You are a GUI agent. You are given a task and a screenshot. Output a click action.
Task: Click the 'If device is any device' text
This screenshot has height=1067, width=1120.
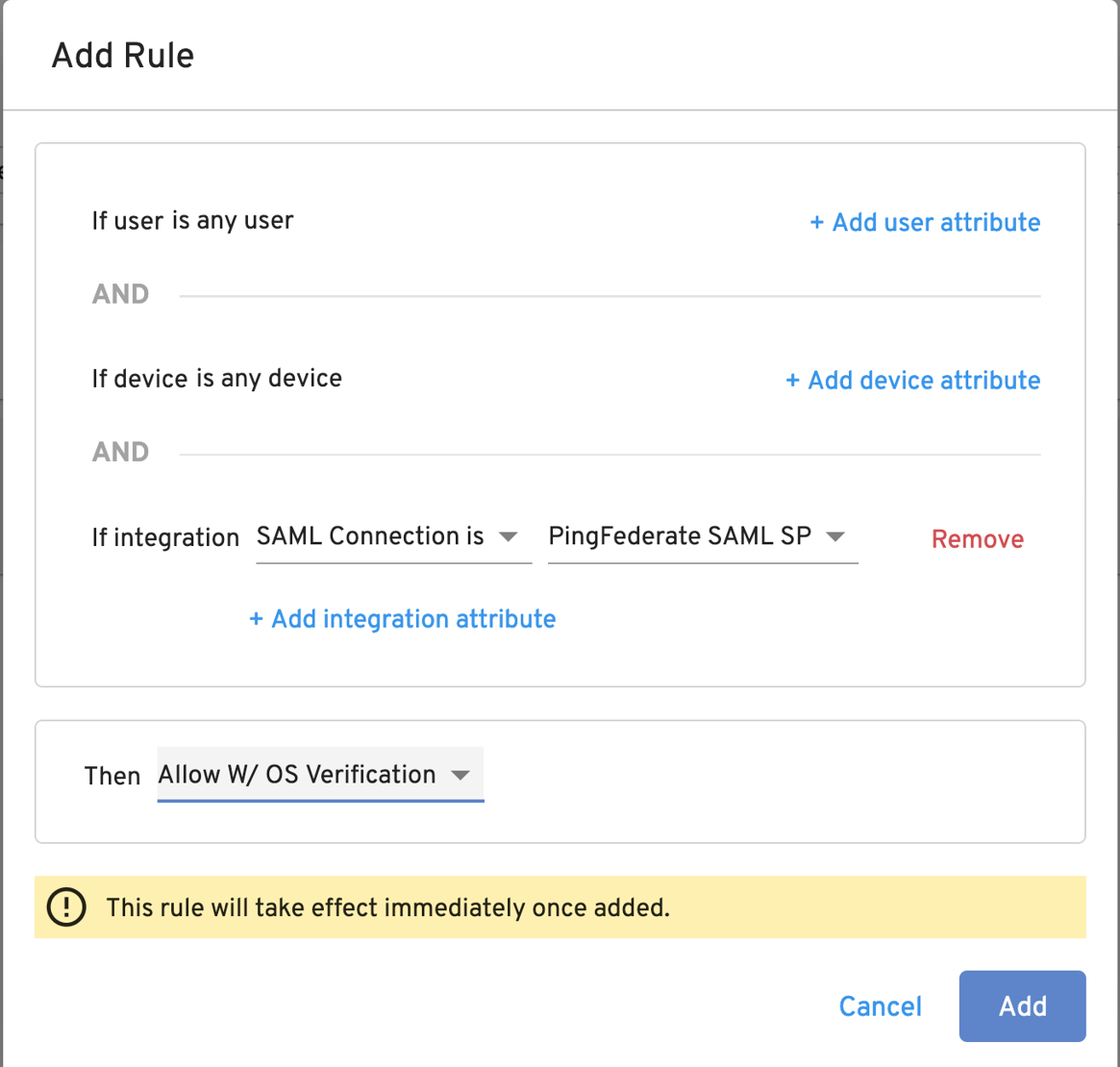tap(216, 379)
